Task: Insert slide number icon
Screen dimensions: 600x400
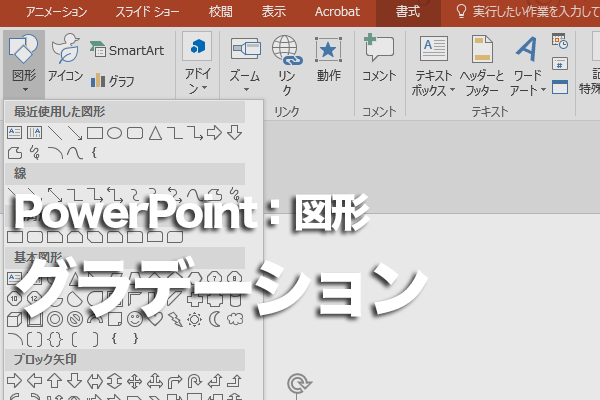Action: point(560,64)
